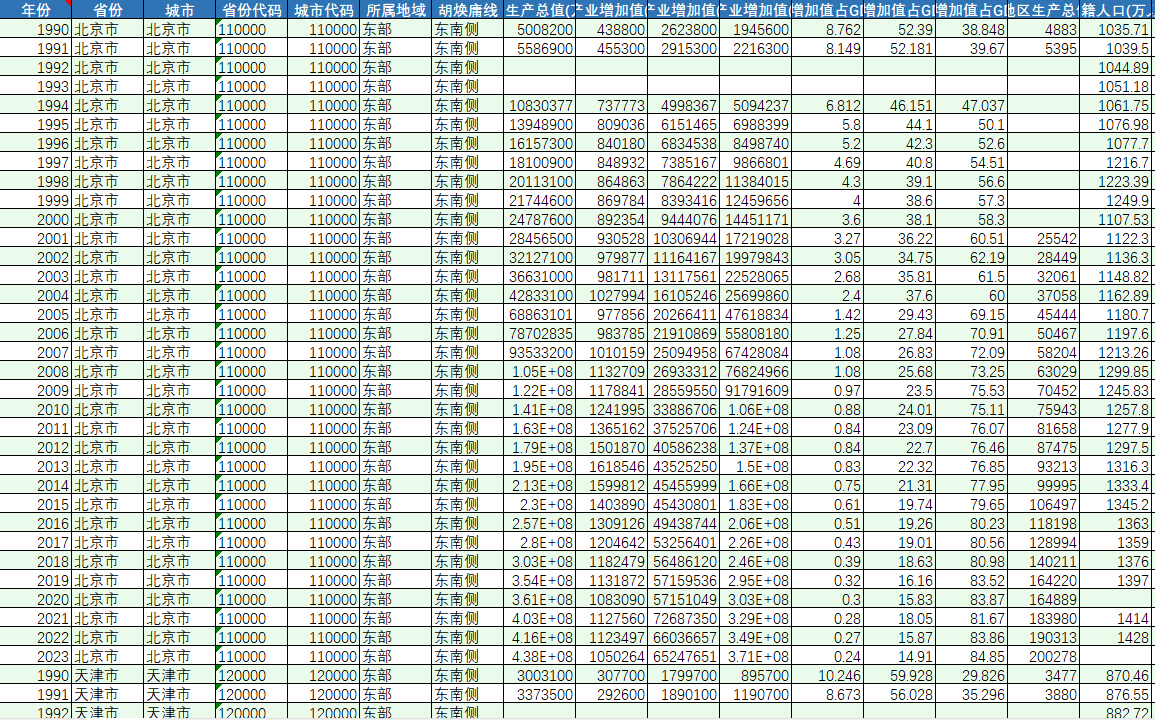
Task: Click the 省份代码 header cell
Action: pos(251,10)
